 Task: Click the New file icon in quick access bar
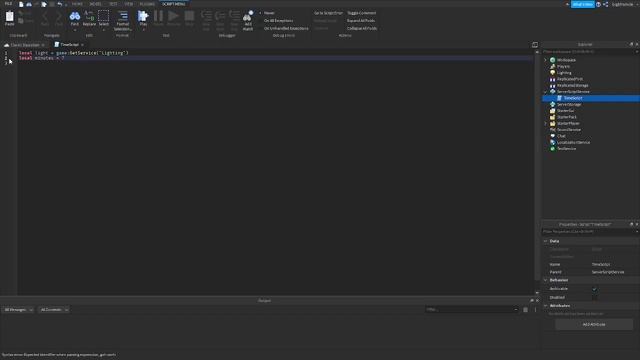pyautogui.click(x=21, y=4)
